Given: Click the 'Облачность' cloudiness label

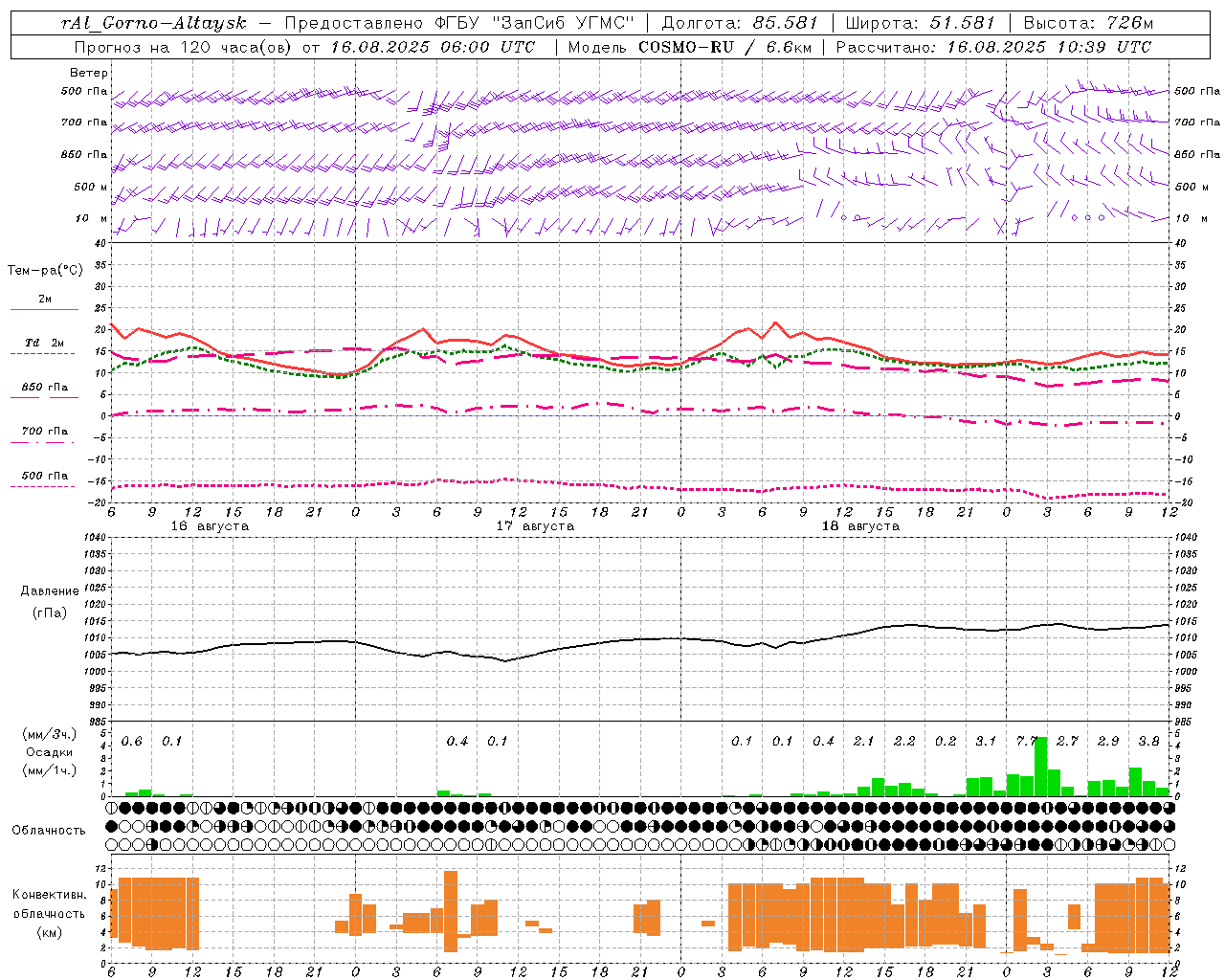Looking at the screenshot, I should tap(49, 831).
